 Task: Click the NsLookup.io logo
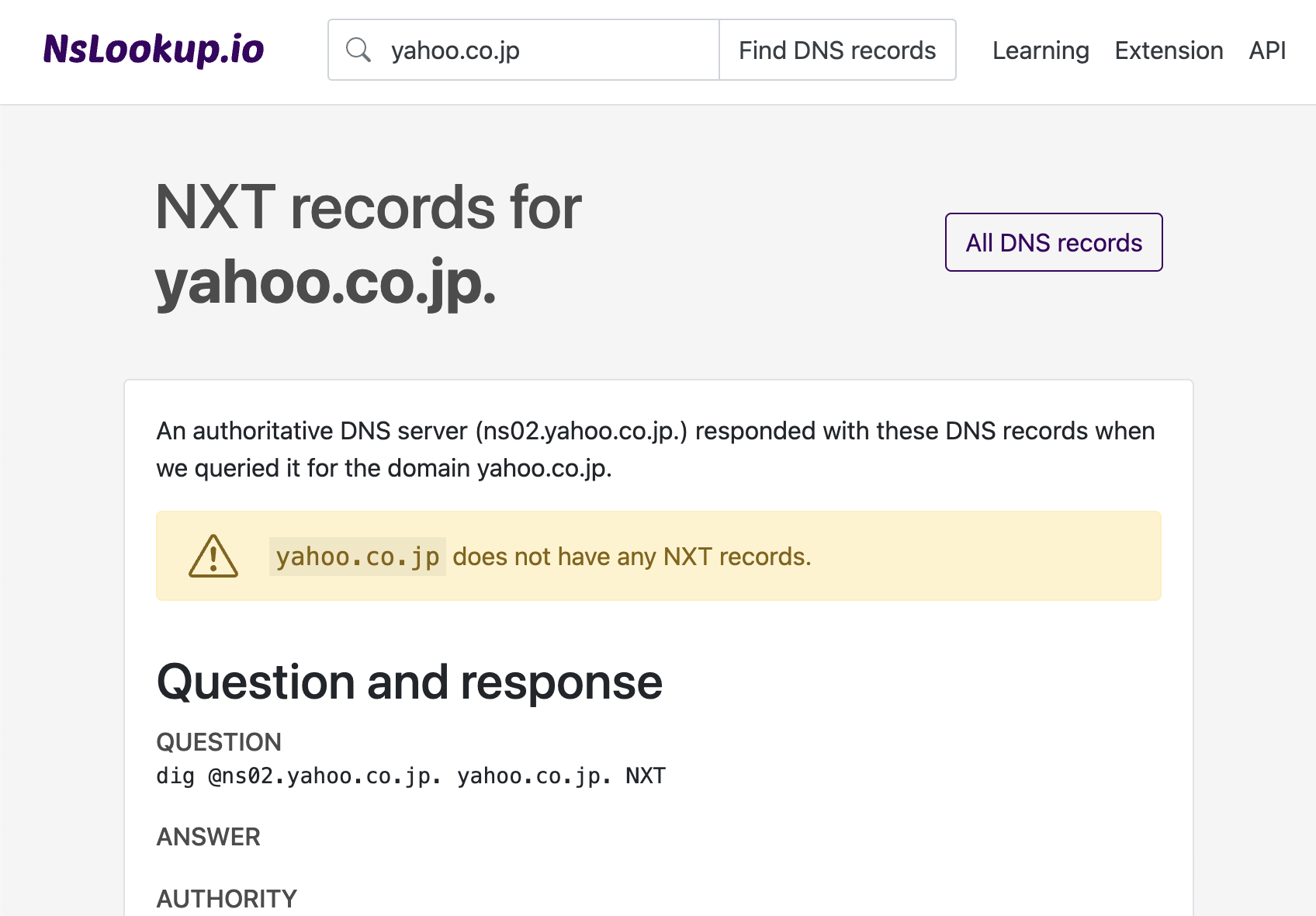[153, 49]
